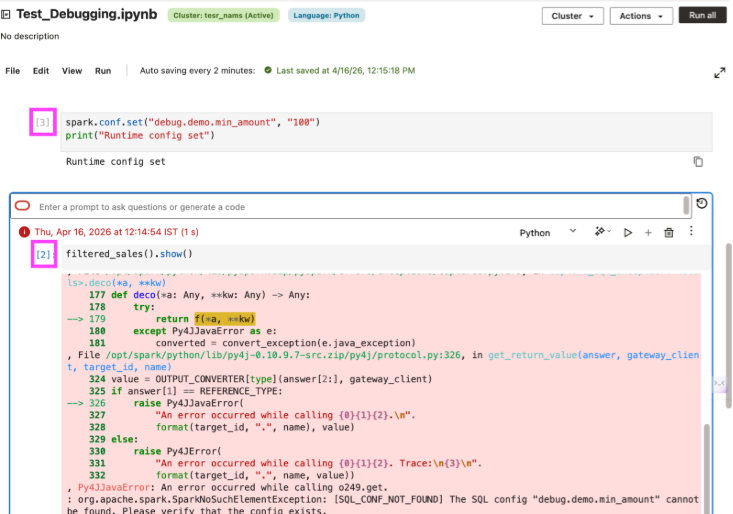Click the prompt history icon

click(x=702, y=204)
